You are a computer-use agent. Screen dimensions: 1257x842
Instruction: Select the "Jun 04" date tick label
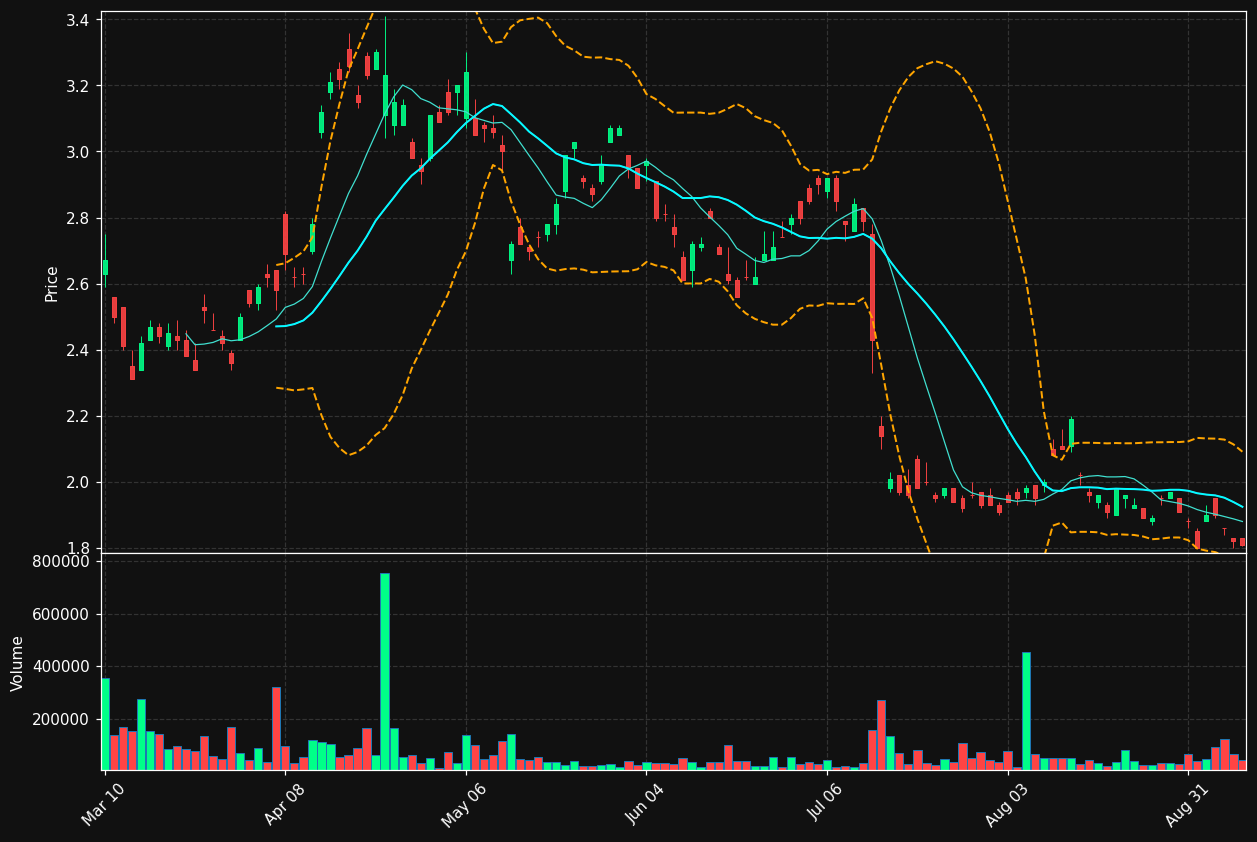click(645, 805)
